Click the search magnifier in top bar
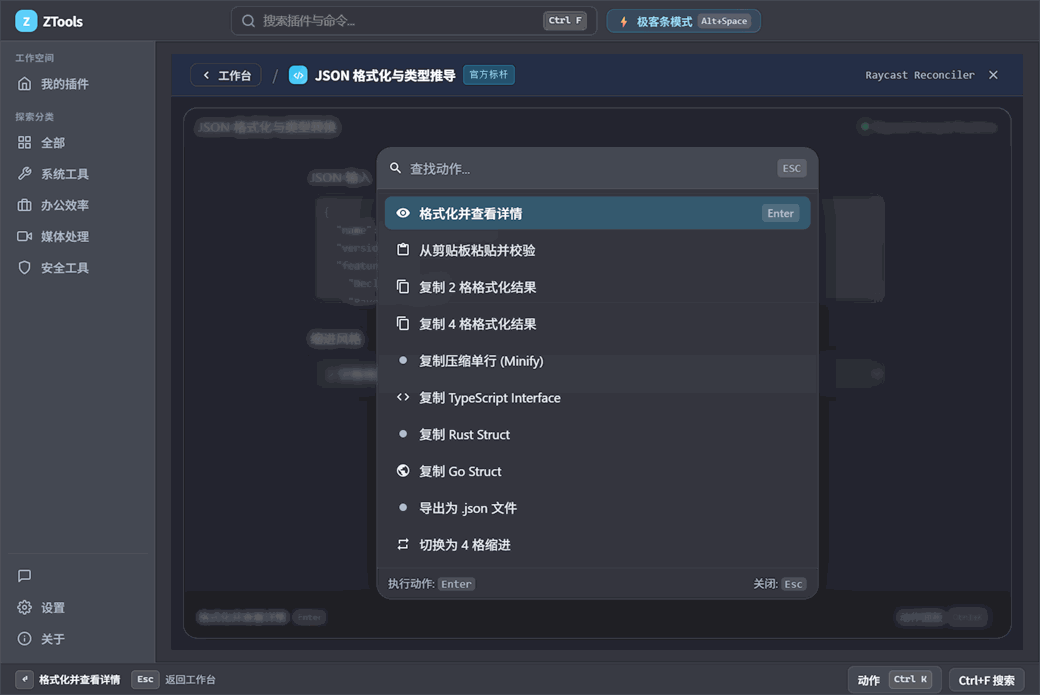This screenshot has width=1040, height=695. click(248, 21)
